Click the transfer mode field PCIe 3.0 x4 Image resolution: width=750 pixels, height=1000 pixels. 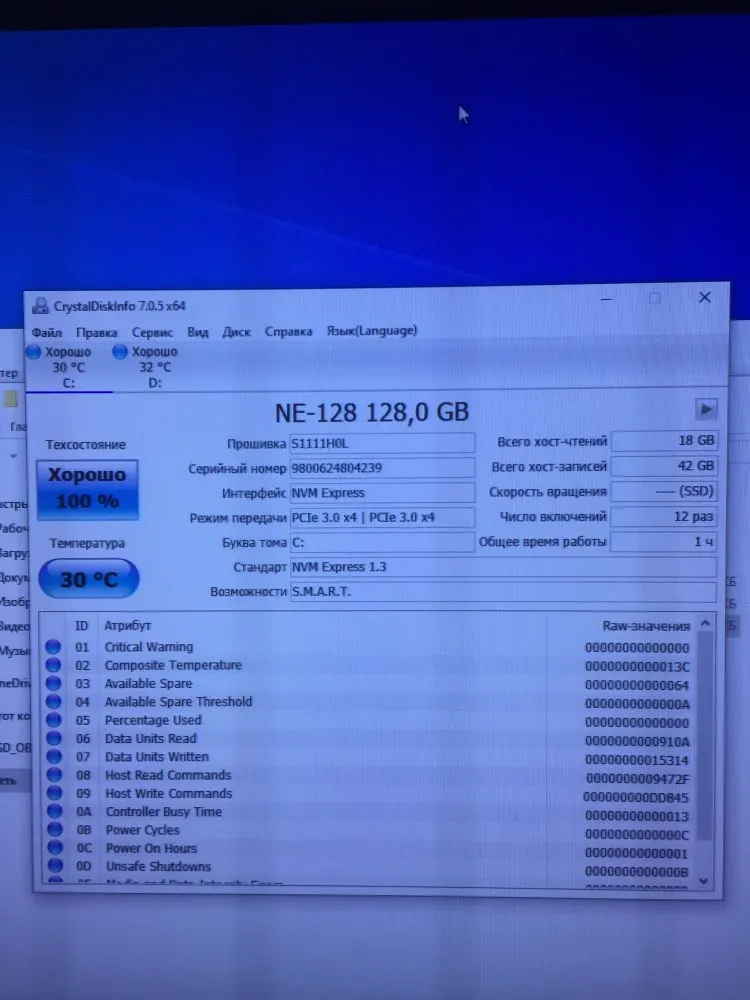pyautogui.click(x=382, y=517)
